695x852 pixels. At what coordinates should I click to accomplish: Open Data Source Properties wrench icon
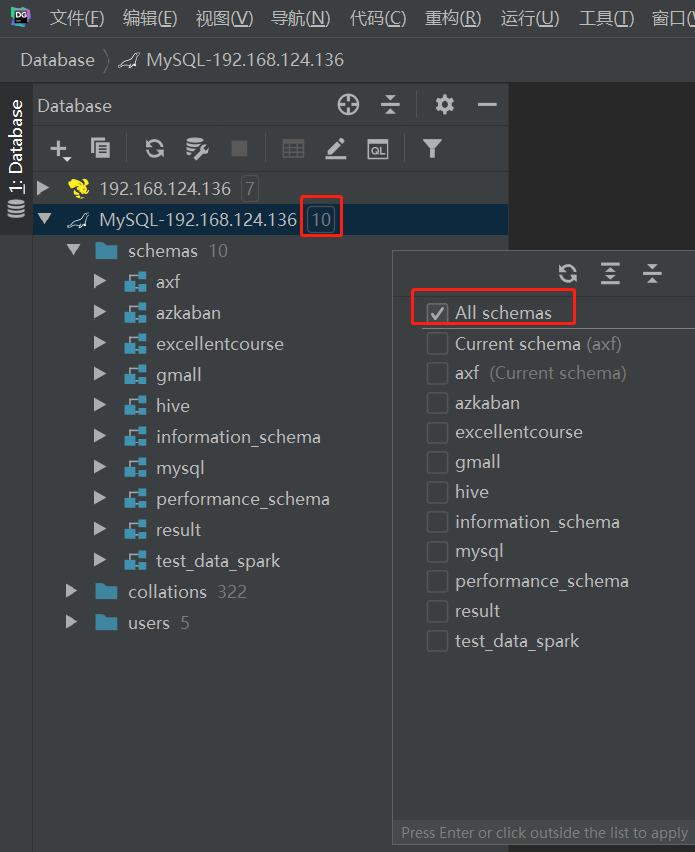tap(197, 148)
